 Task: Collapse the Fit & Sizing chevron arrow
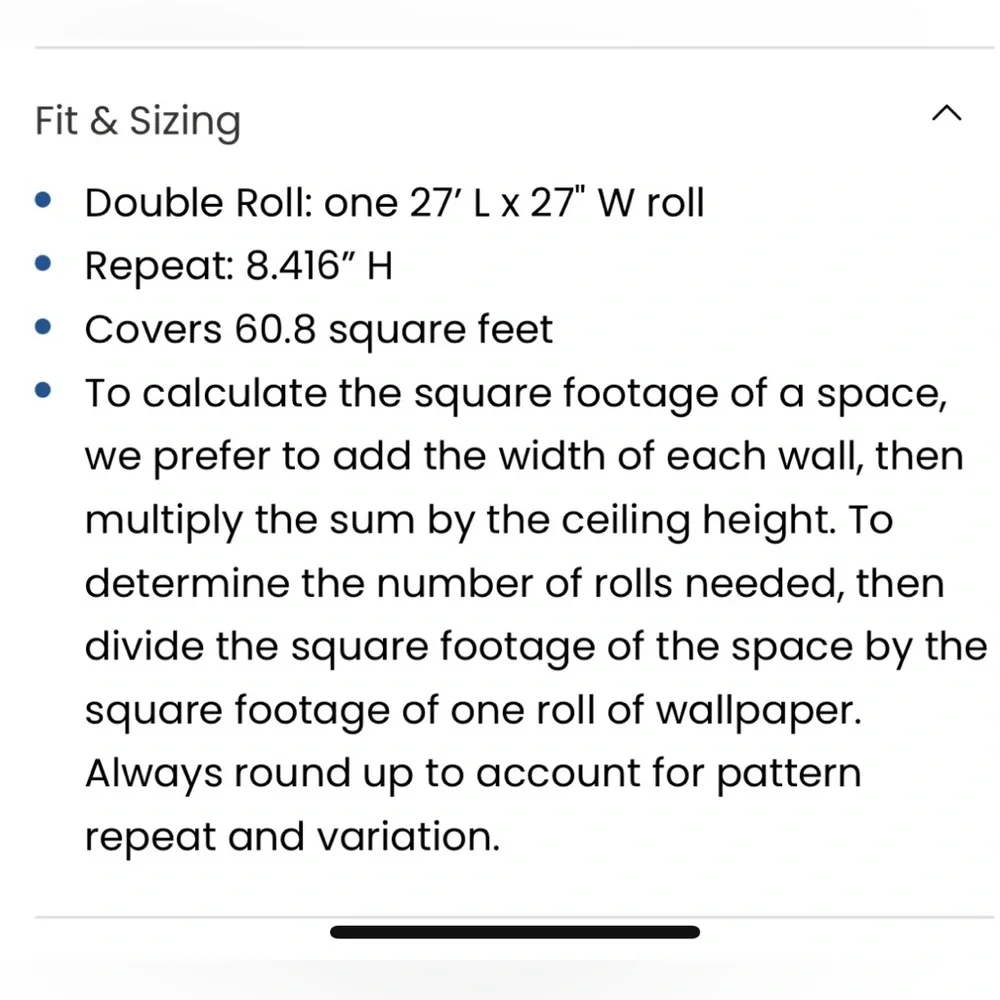tap(946, 114)
